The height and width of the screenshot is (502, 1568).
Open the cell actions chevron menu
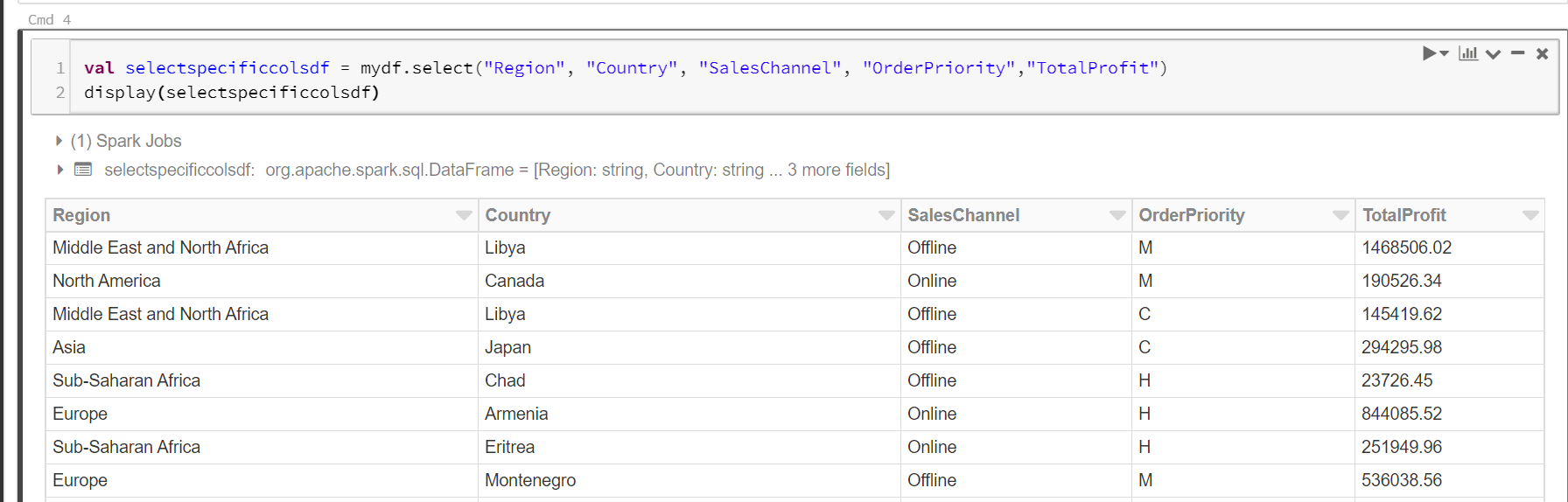coord(1494,54)
